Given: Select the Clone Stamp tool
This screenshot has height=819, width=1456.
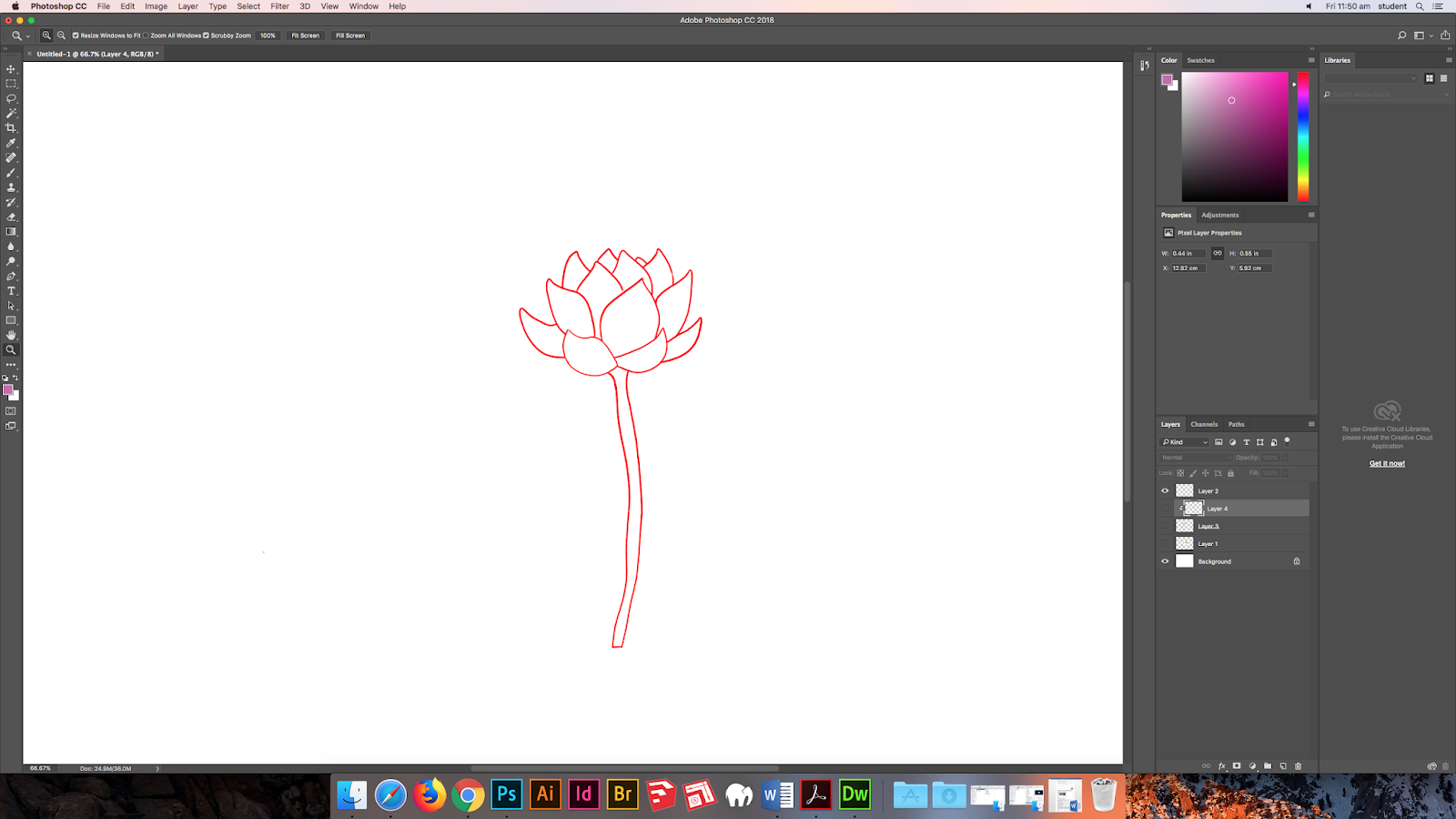Looking at the screenshot, I should point(11,187).
